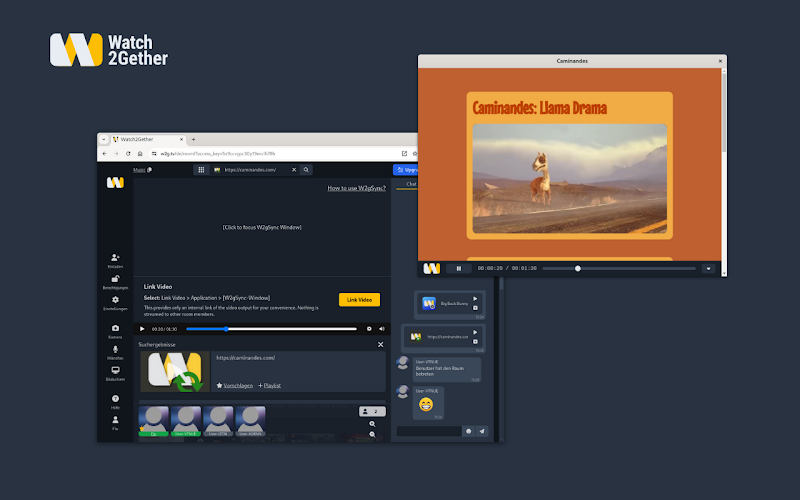This screenshot has height=500, width=800.
Task: Click the emoji button in chat input
Action: pyautogui.click(x=468, y=431)
